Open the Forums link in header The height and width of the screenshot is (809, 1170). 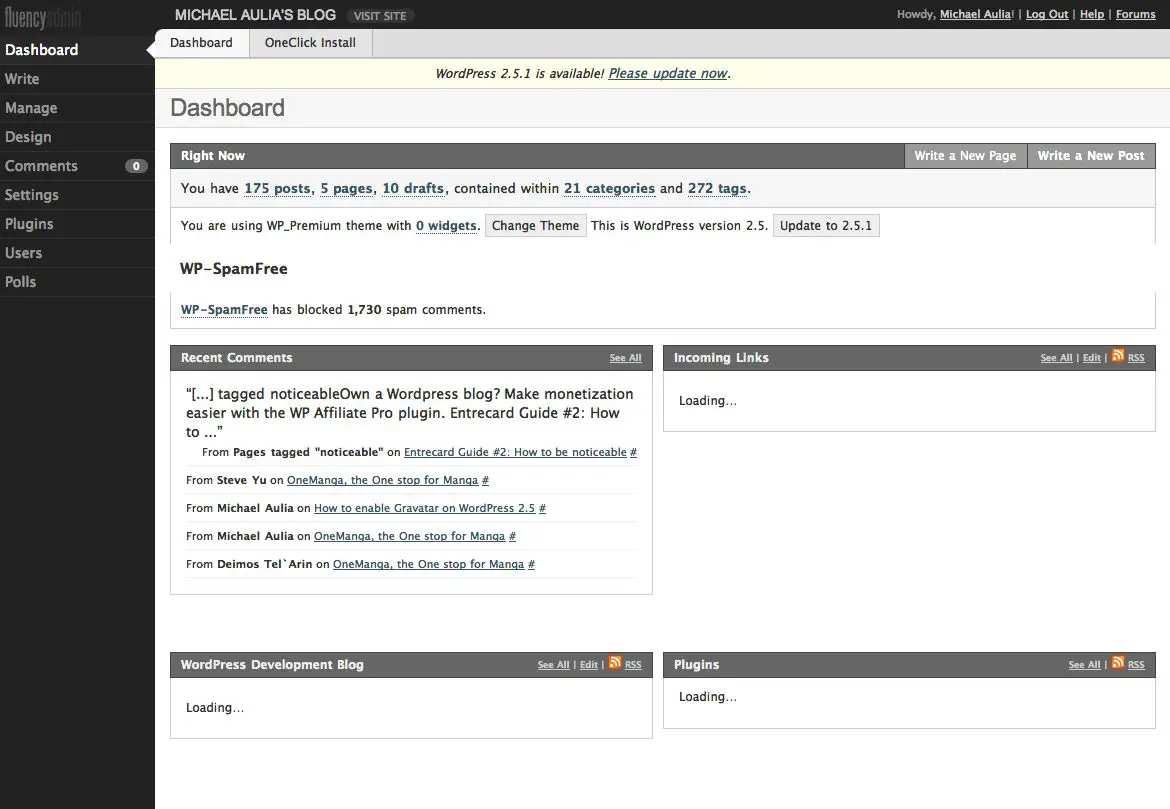tap(1136, 14)
